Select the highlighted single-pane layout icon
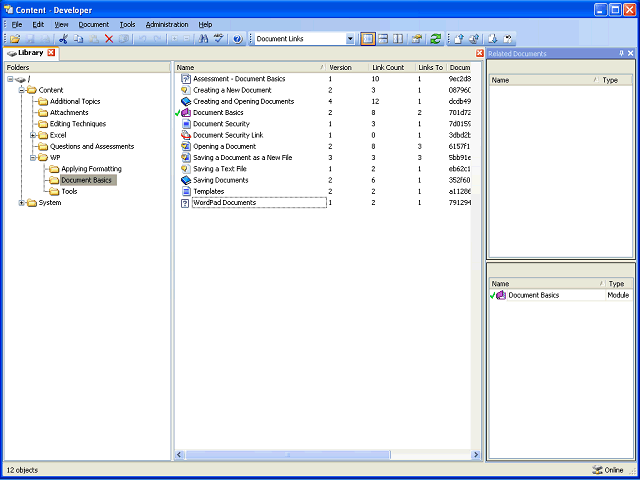The width and height of the screenshot is (640, 480). point(368,39)
